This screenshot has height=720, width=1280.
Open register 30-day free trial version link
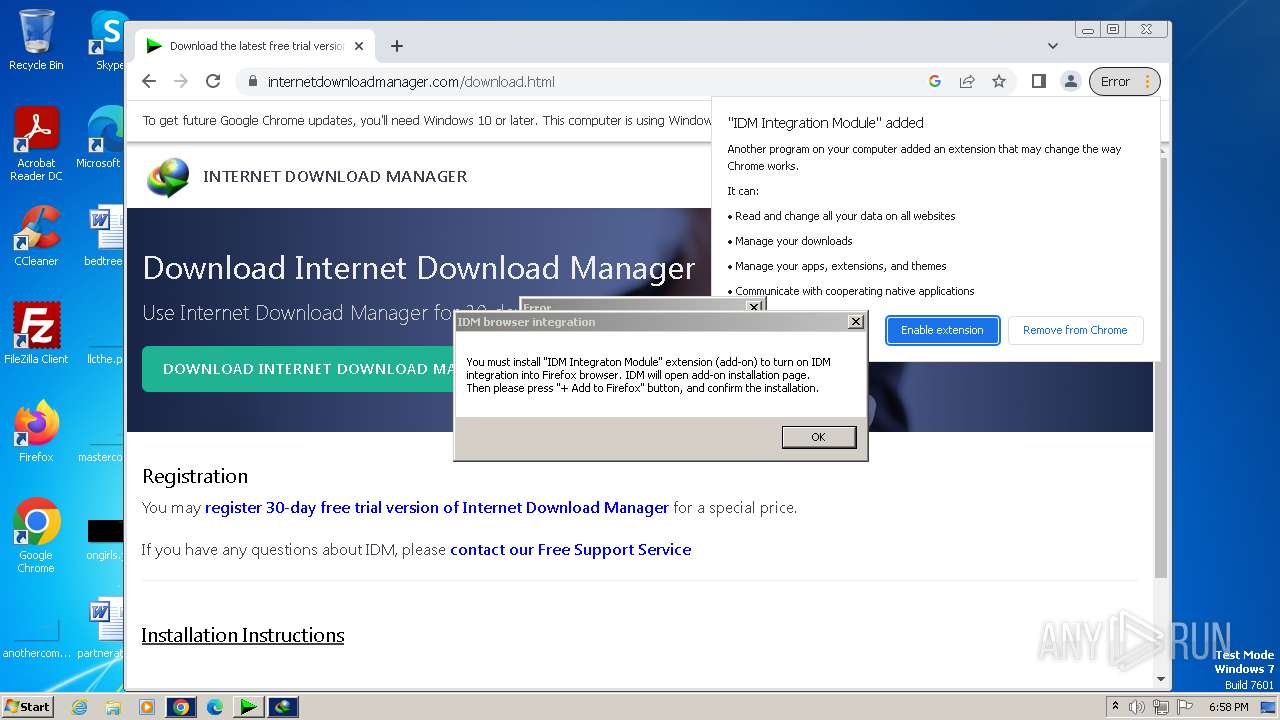click(437, 508)
